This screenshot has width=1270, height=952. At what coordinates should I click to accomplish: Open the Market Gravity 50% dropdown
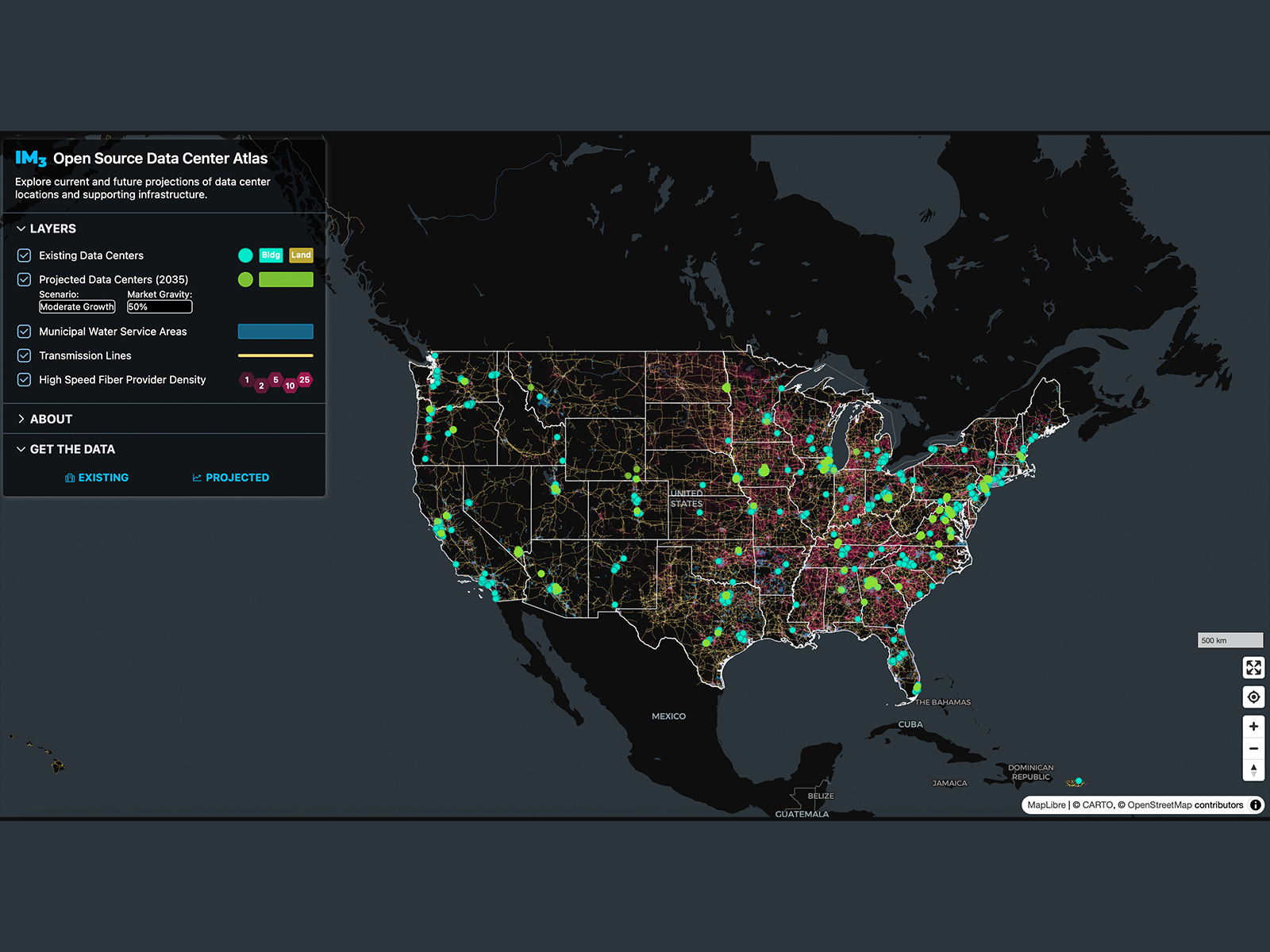(159, 306)
